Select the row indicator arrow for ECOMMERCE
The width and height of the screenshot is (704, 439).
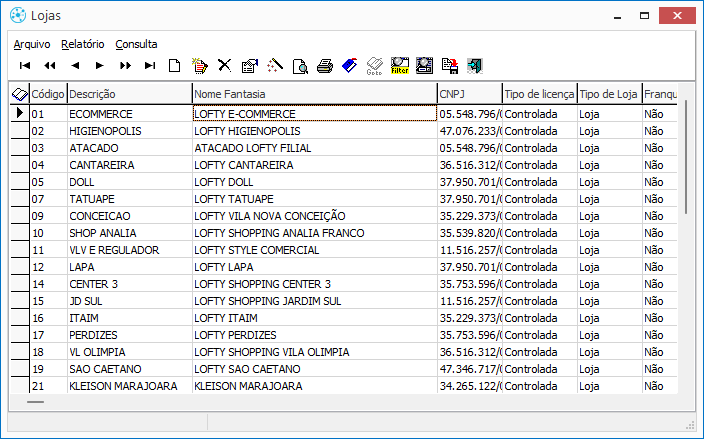[20, 113]
